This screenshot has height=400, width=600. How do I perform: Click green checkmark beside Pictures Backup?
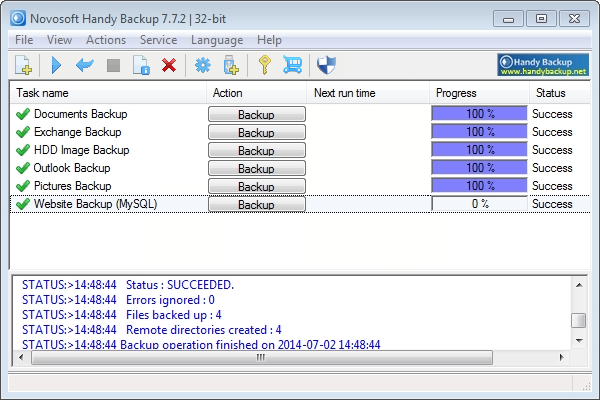tap(23, 186)
